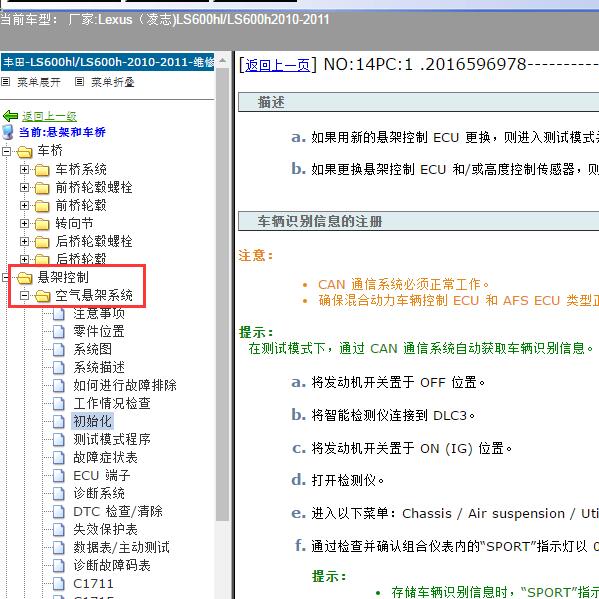Screen dimensions: 599x599
Task: Click the 车桥系统 folder icon
Action: [42, 170]
